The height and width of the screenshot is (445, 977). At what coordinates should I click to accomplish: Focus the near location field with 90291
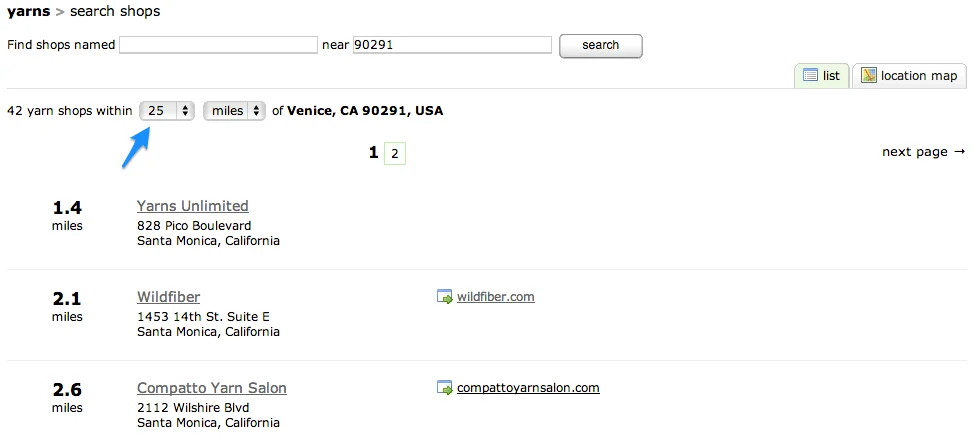coord(452,45)
